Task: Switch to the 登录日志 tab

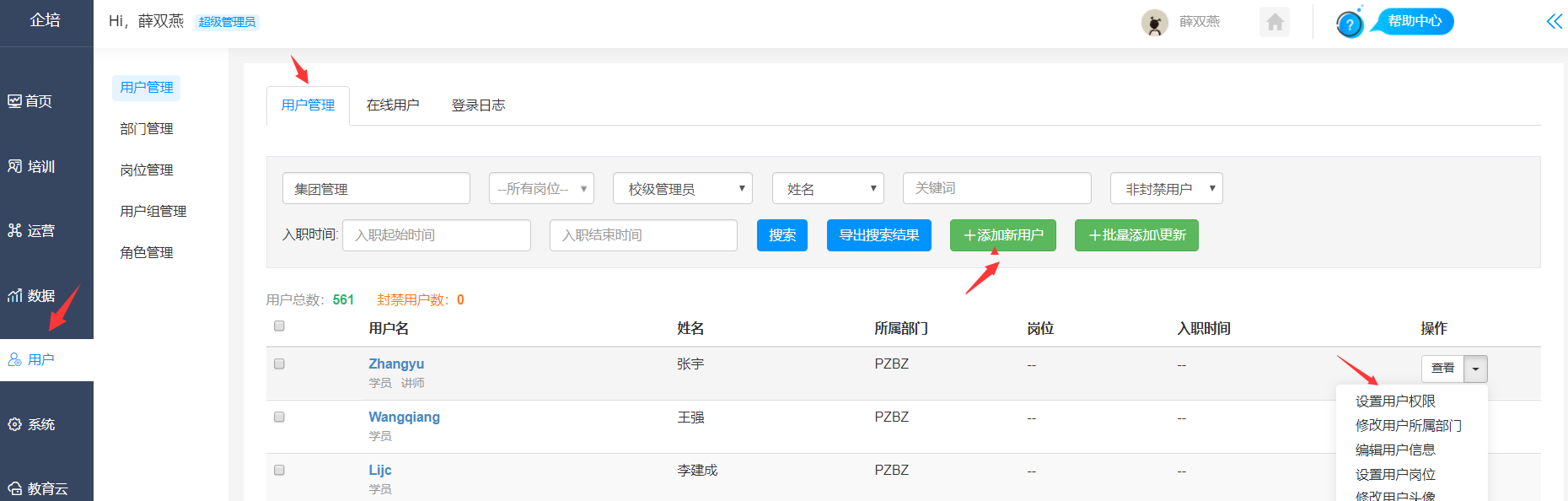Action: tap(478, 105)
